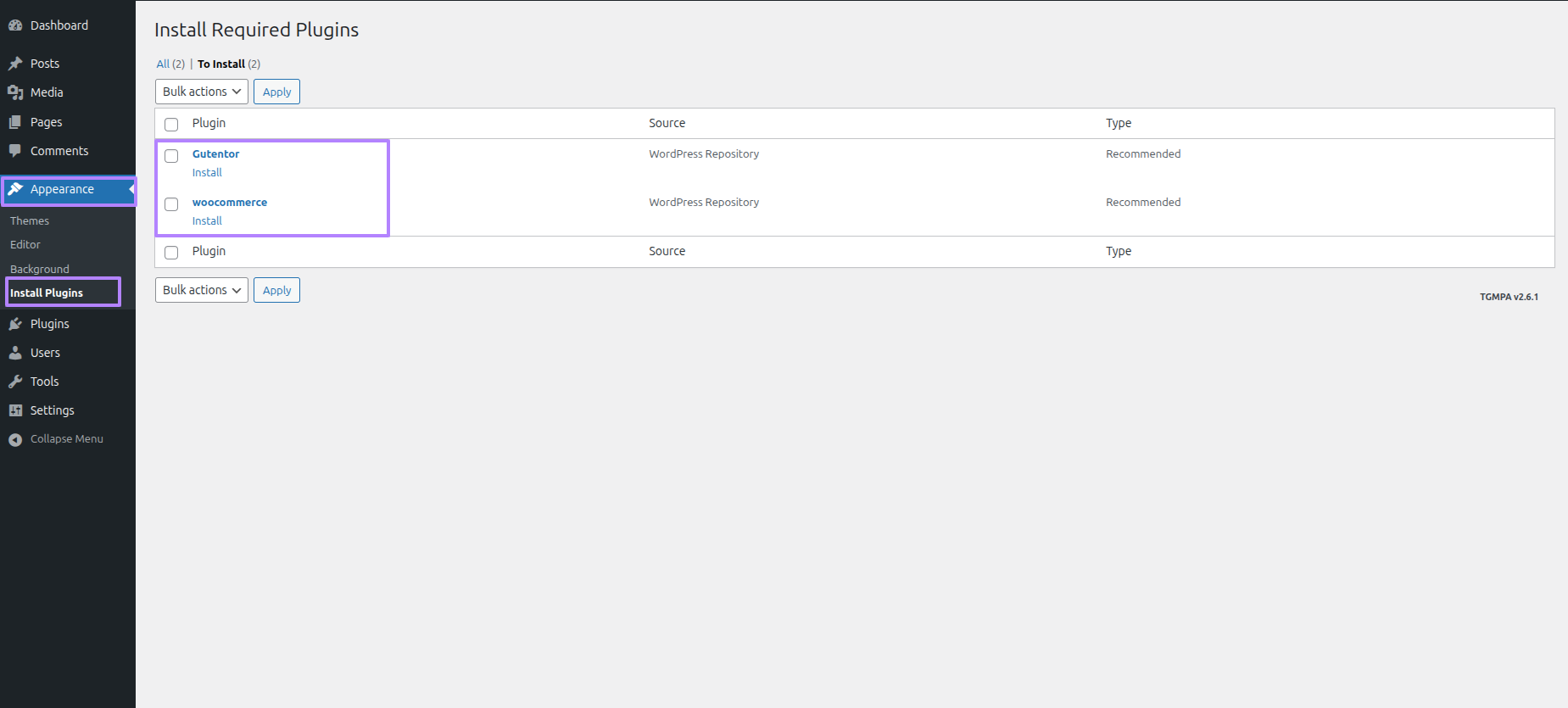Screen dimensions: 1568x708
Task: Click the Comments speech bubble icon
Action: 15,151
